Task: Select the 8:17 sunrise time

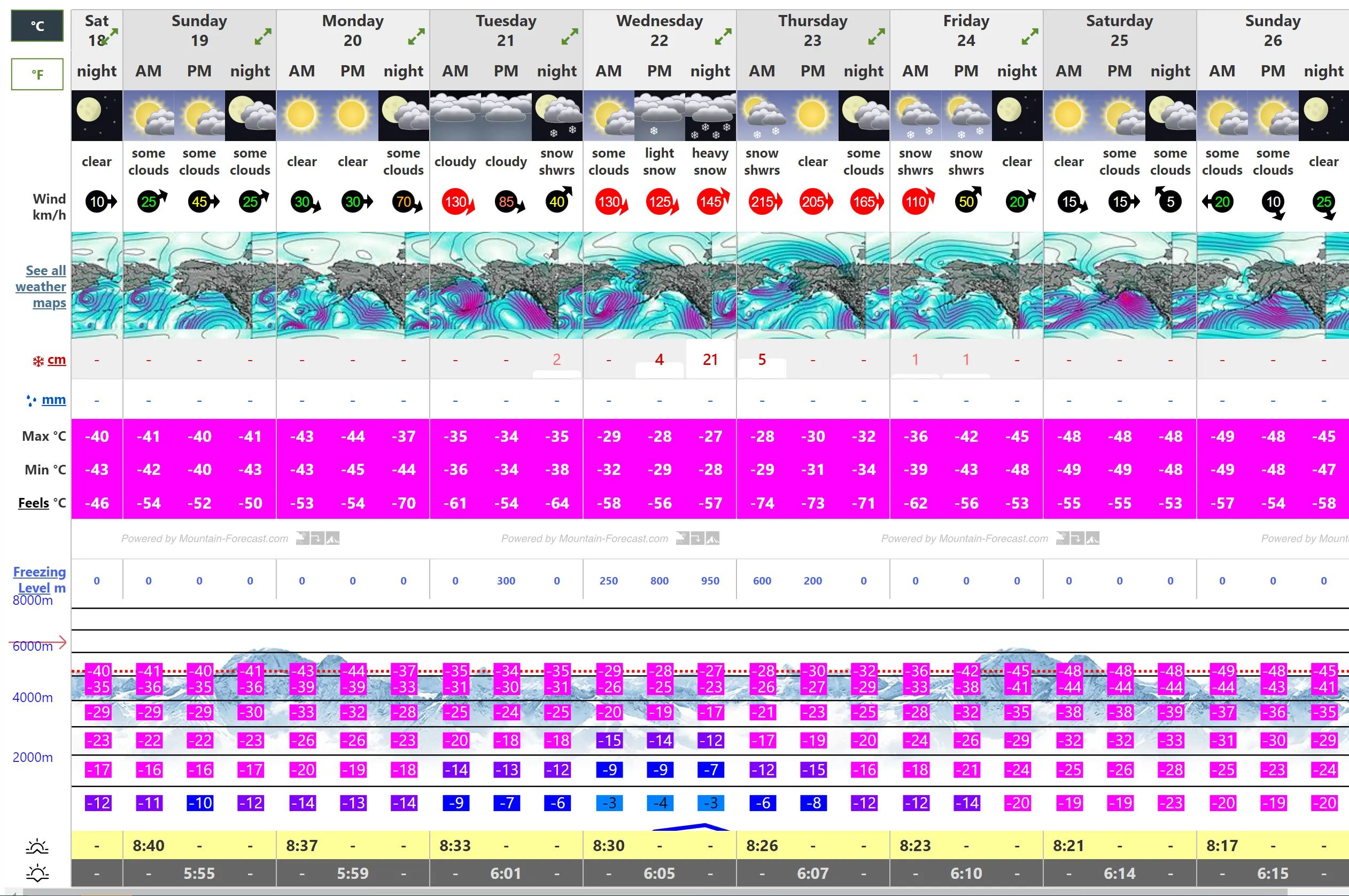Action: pos(1222,846)
